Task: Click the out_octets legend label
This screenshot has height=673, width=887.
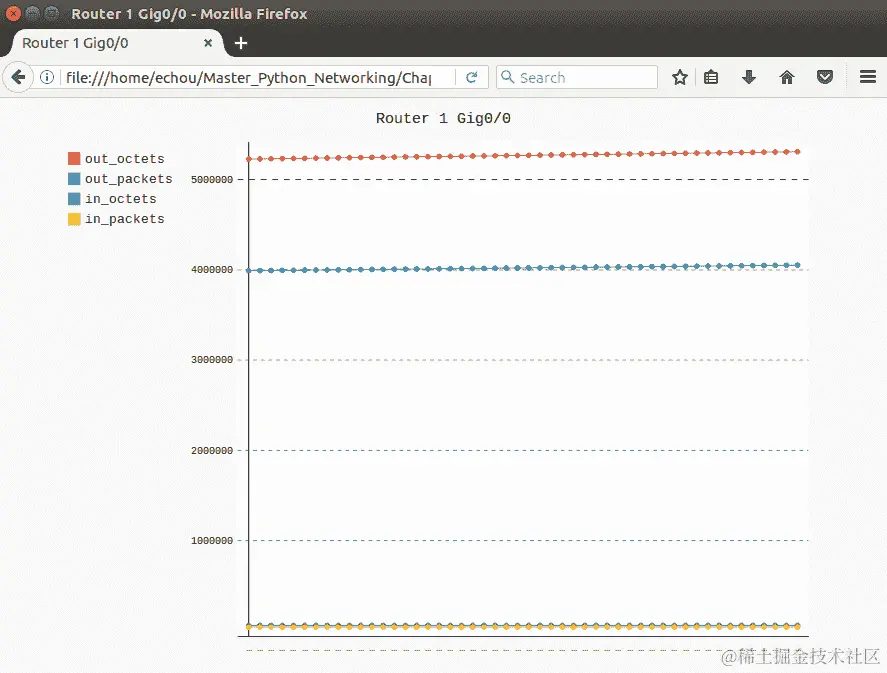Action: [124, 159]
